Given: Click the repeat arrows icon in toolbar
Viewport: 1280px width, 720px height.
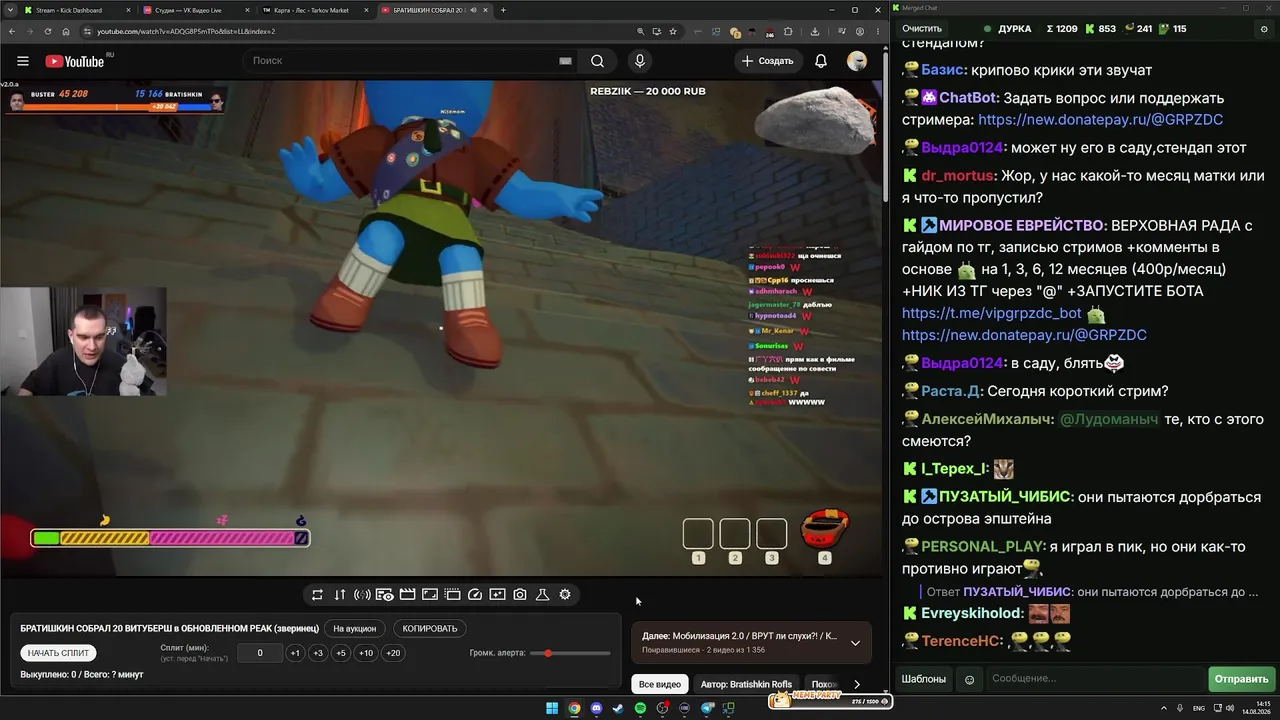Looking at the screenshot, I should (x=317, y=595).
